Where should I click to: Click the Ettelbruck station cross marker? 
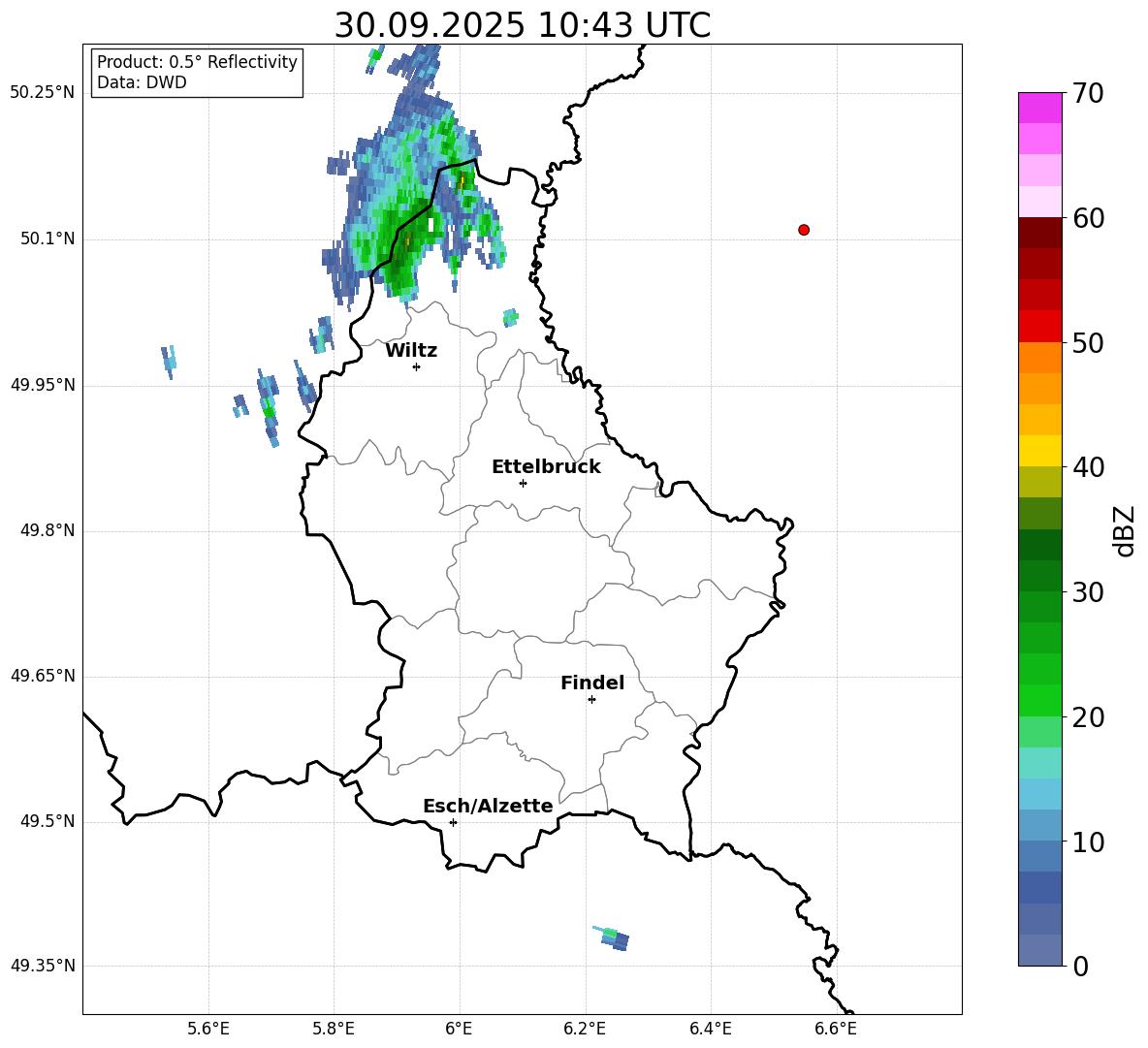click(523, 483)
